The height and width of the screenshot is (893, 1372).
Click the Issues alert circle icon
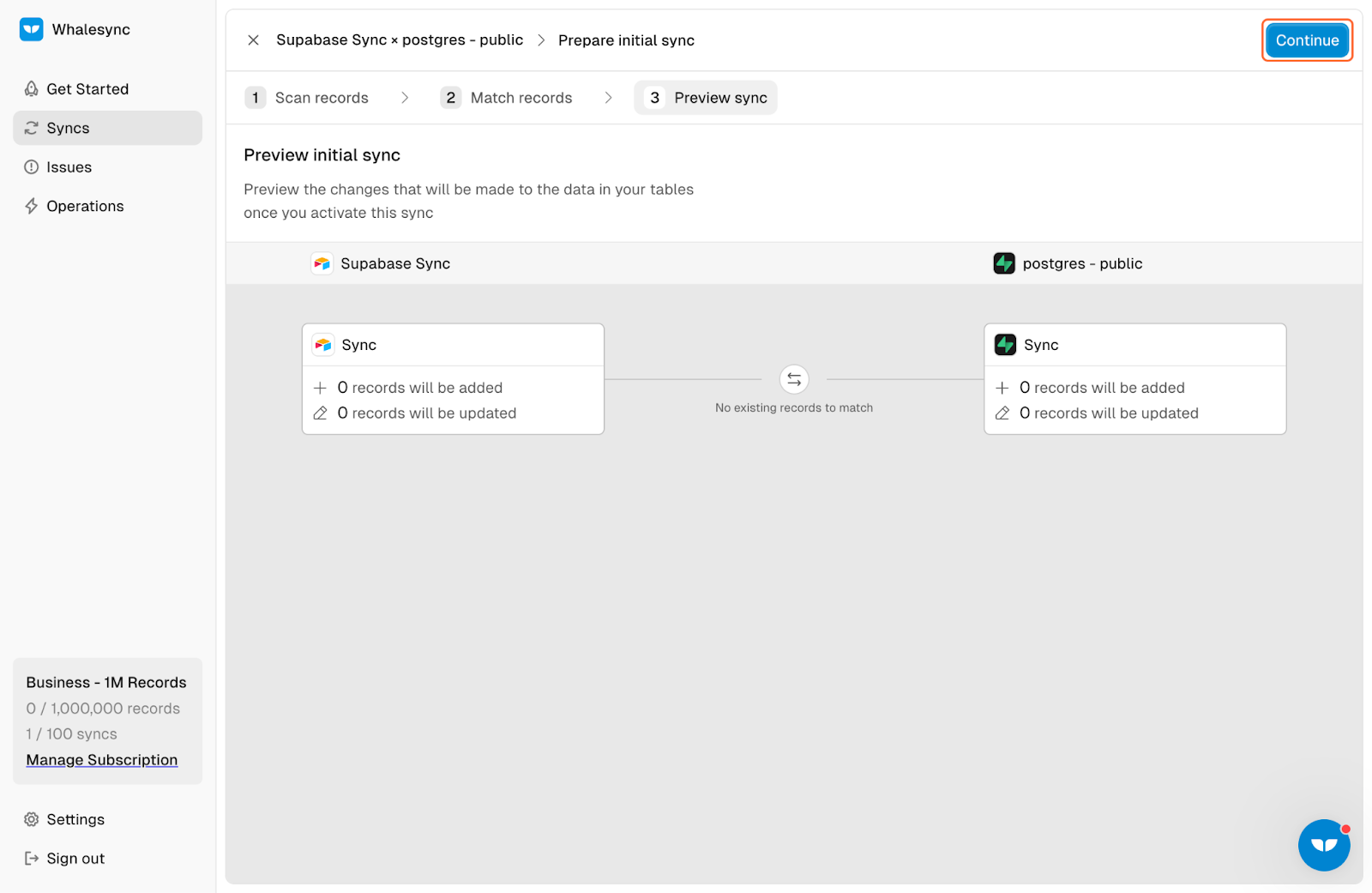tap(32, 167)
